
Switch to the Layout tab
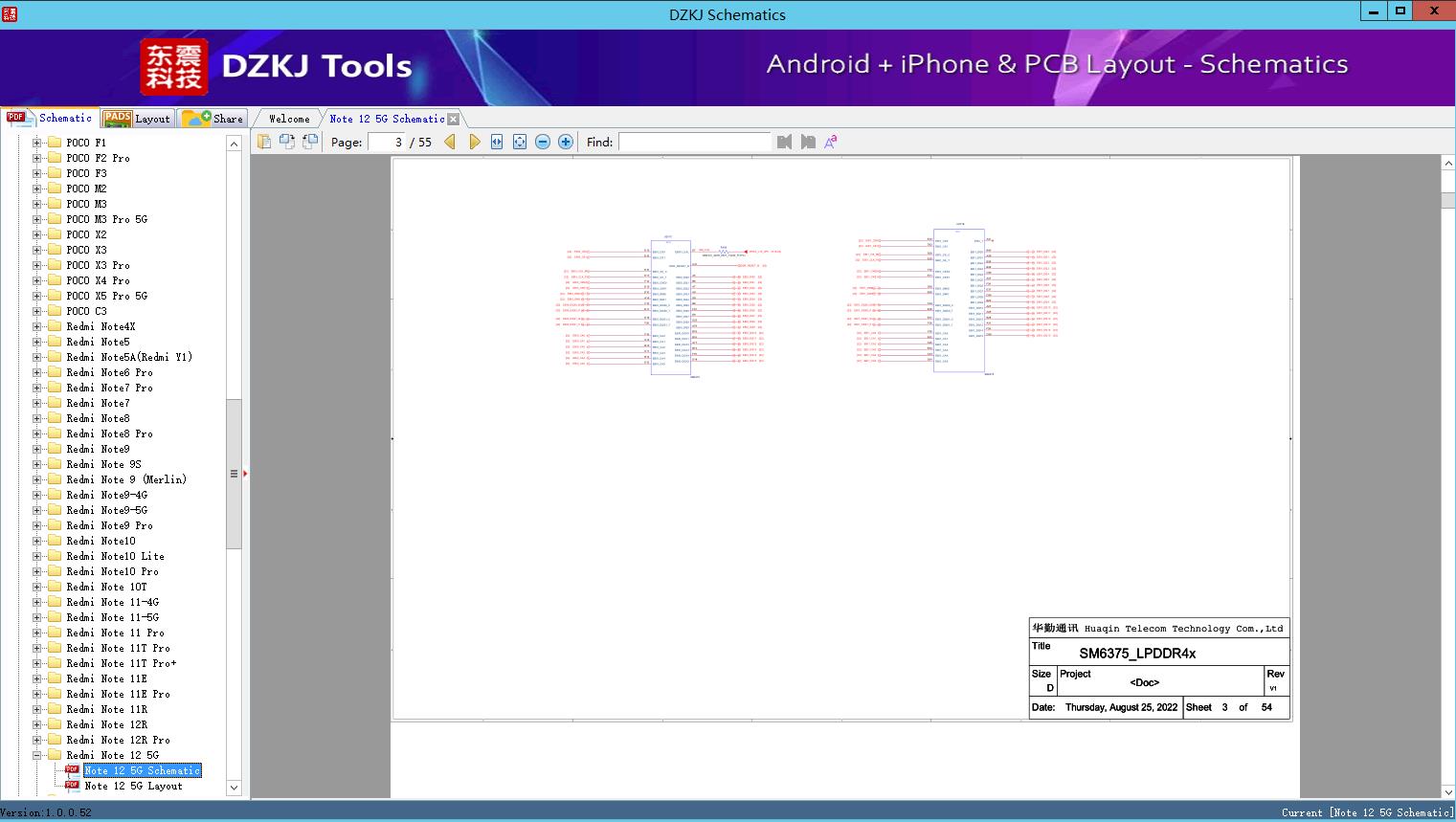pyautogui.click(x=137, y=119)
